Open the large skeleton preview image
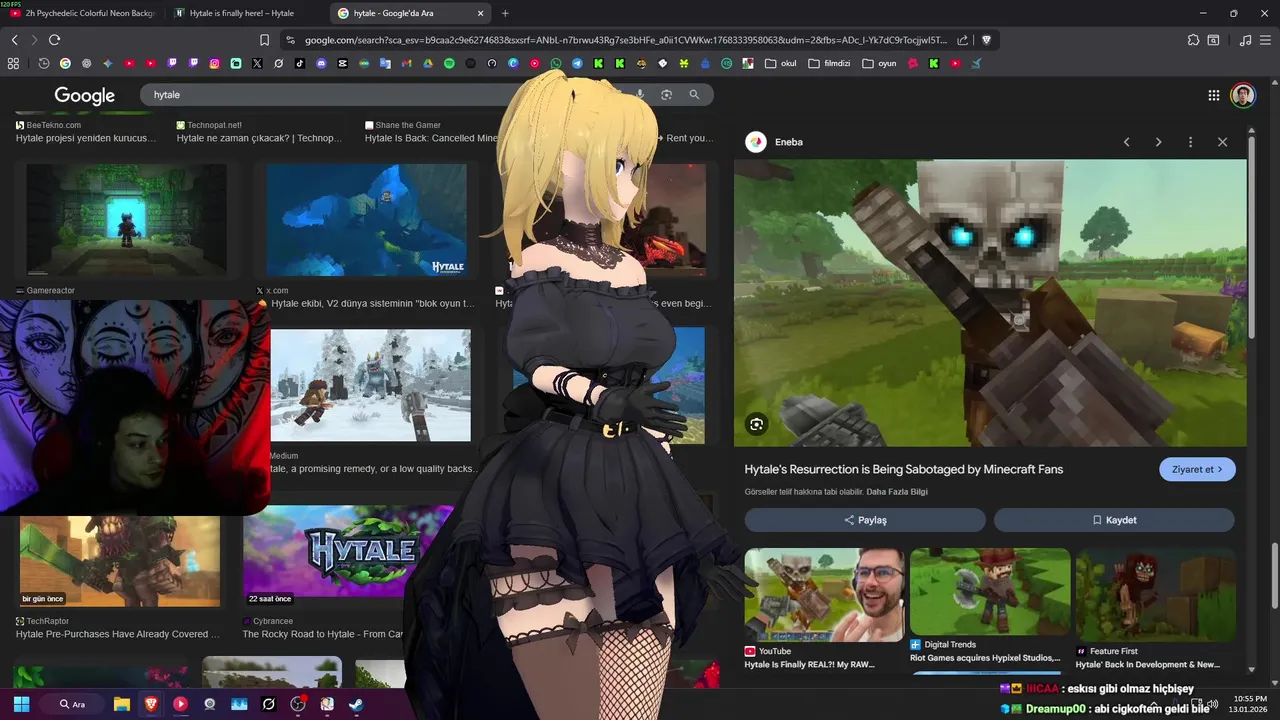The image size is (1280, 720). coord(990,303)
